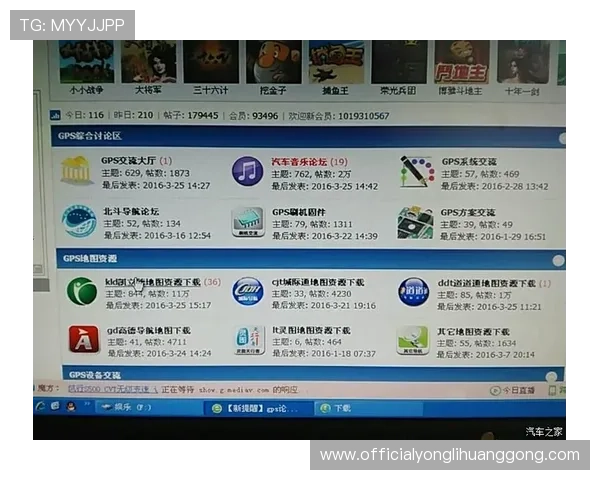Open gd高德导航地图下载 forum link
This screenshot has height=480, width=600.
(x=149, y=330)
